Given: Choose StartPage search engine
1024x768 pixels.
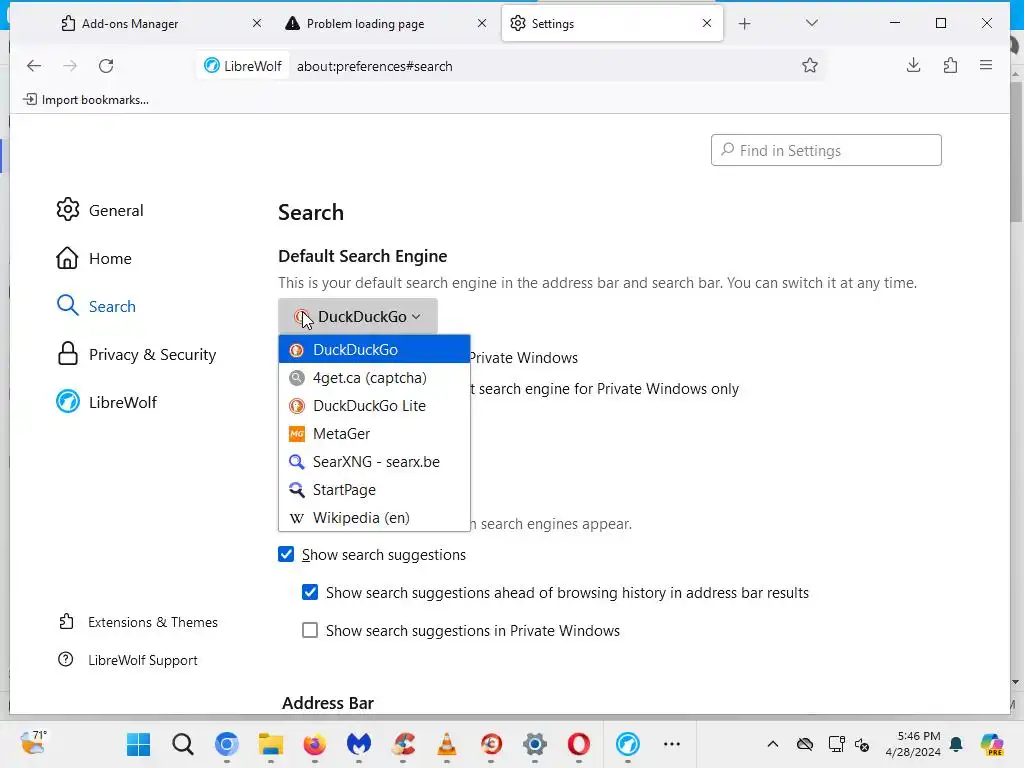Looking at the screenshot, I should click(374, 490).
